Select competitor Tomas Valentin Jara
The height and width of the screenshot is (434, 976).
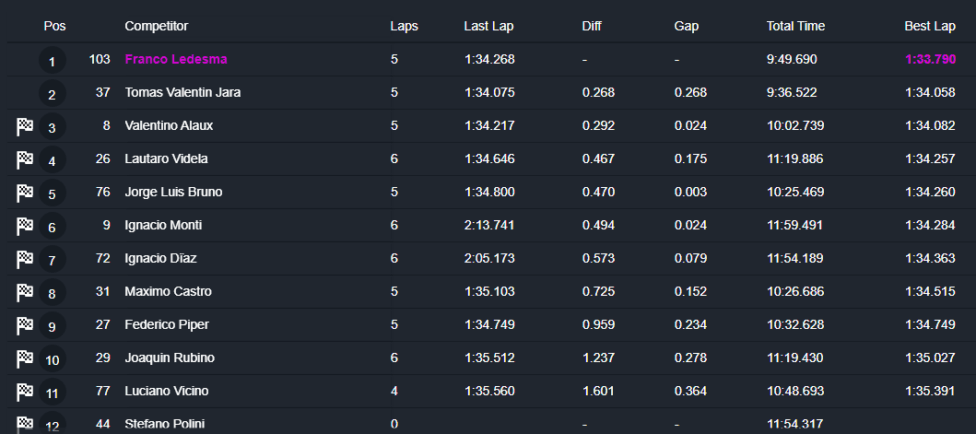pyautogui.click(x=183, y=92)
